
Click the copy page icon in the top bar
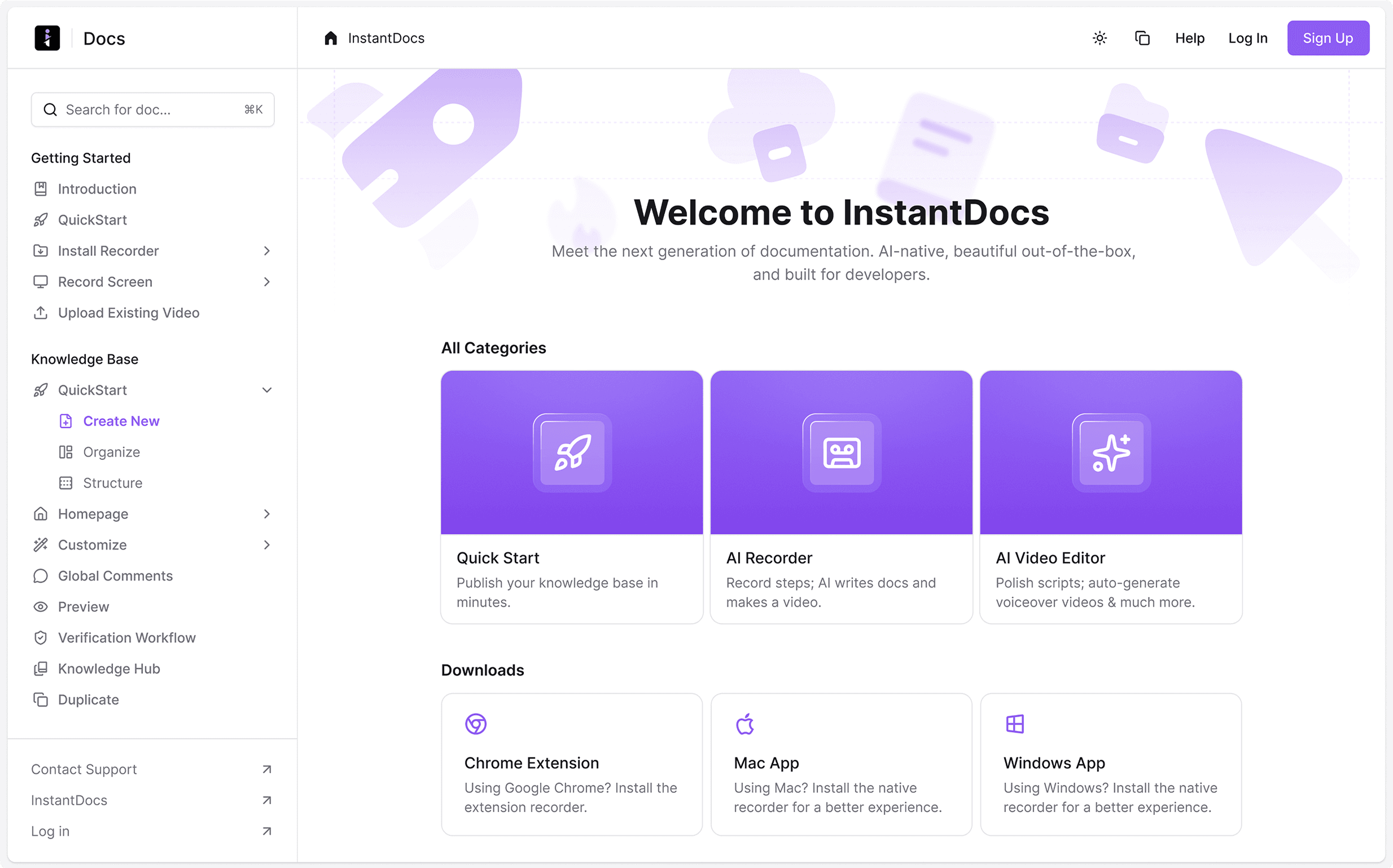click(x=1142, y=37)
